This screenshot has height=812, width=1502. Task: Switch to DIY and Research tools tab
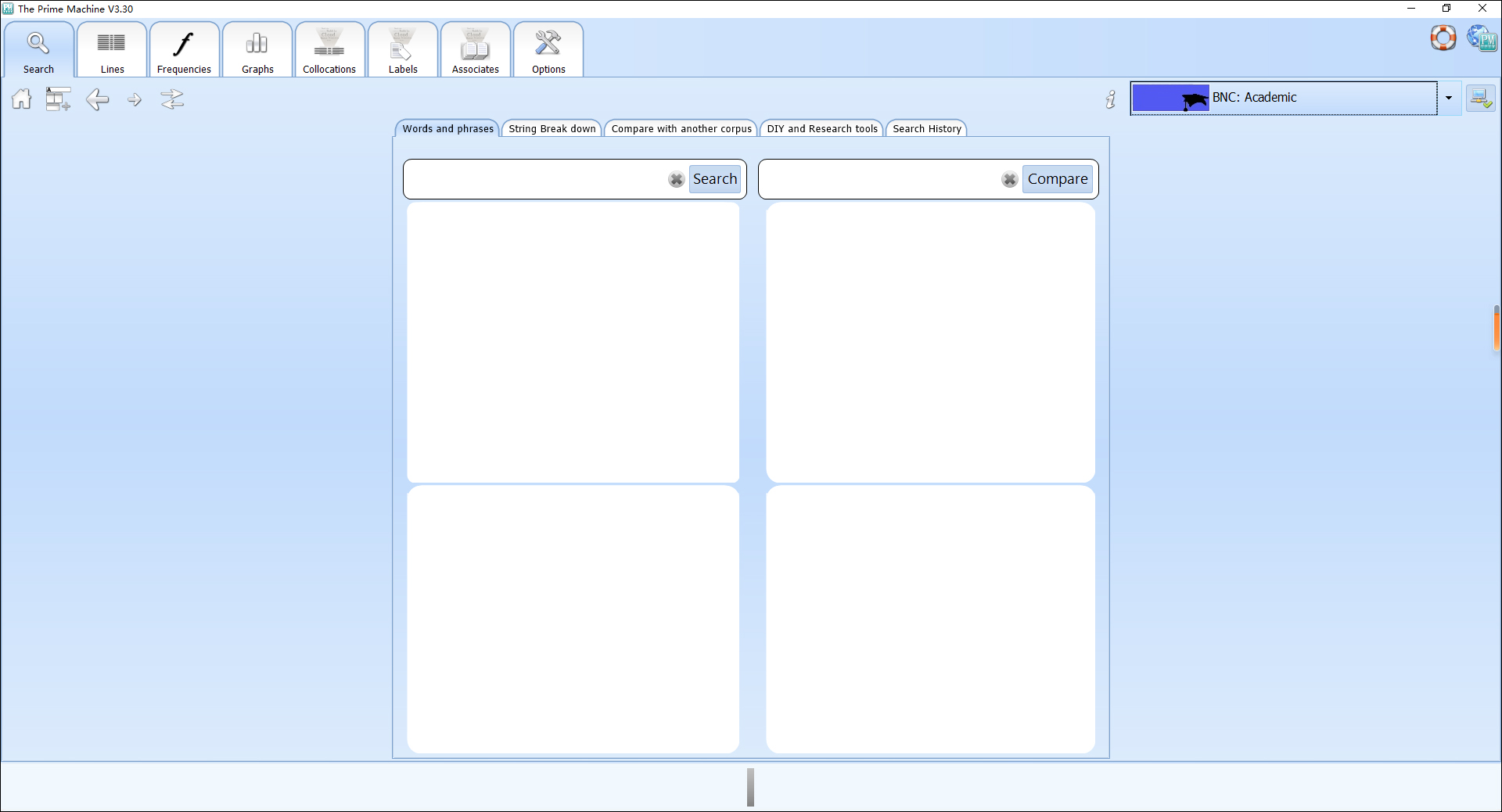[822, 129]
